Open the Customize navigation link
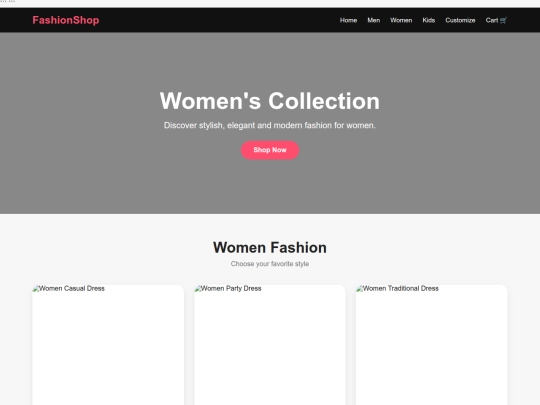The height and width of the screenshot is (405, 540). [460, 20]
